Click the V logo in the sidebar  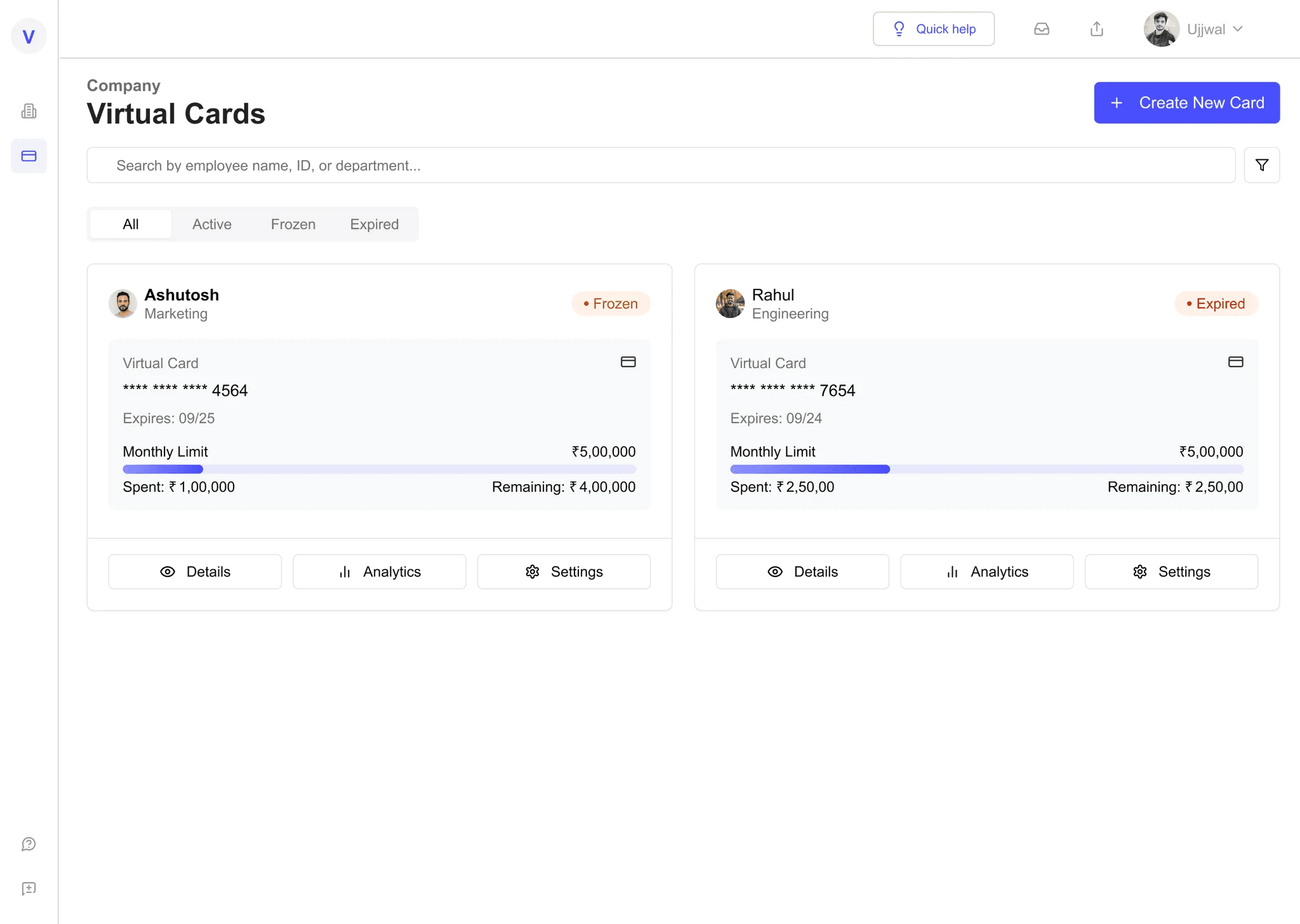(x=29, y=36)
